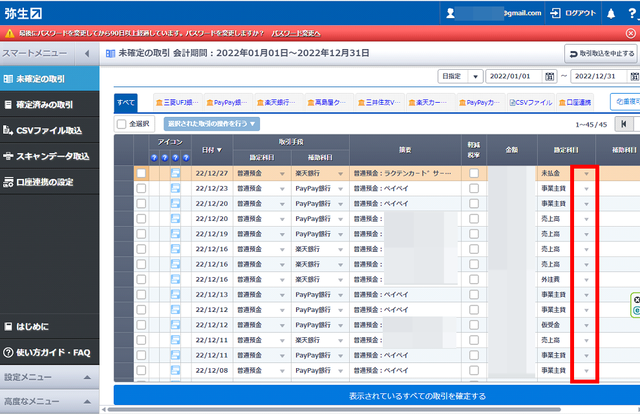Click 取引取込を中止する button
Image resolution: width=640 pixels, height=414 pixels.
coord(601,53)
